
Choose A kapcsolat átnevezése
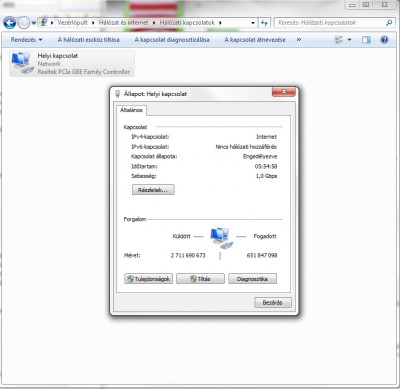click(x=255, y=40)
